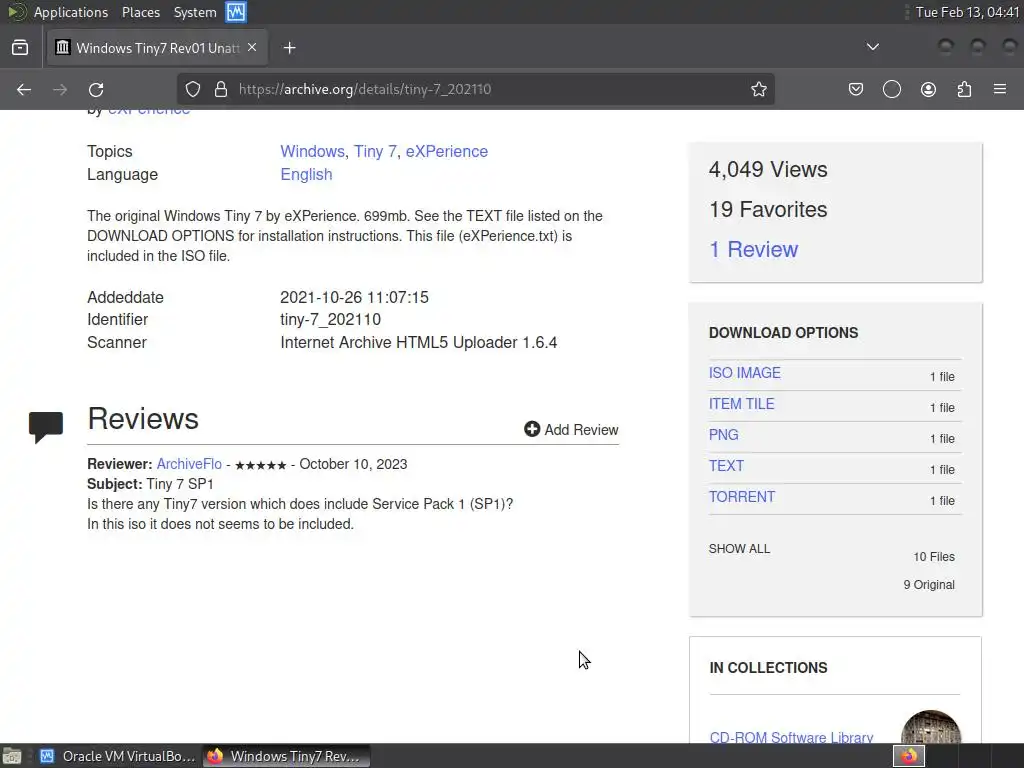Open the Applications menu
This screenshot has width=1024, height=768.
coord(71,12)
